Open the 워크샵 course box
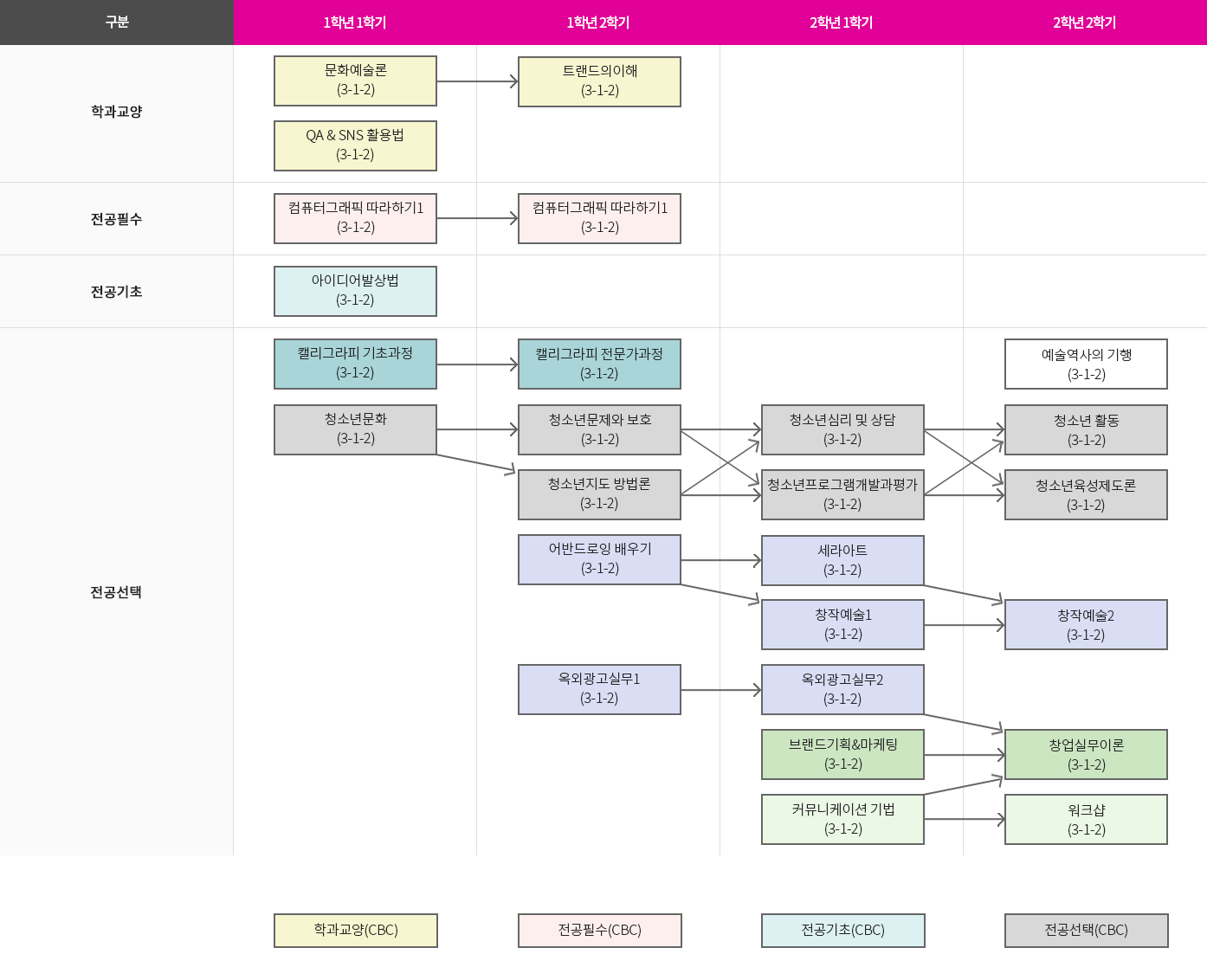The width and height of the screenshot is (1207, 980). (1086, 819)
